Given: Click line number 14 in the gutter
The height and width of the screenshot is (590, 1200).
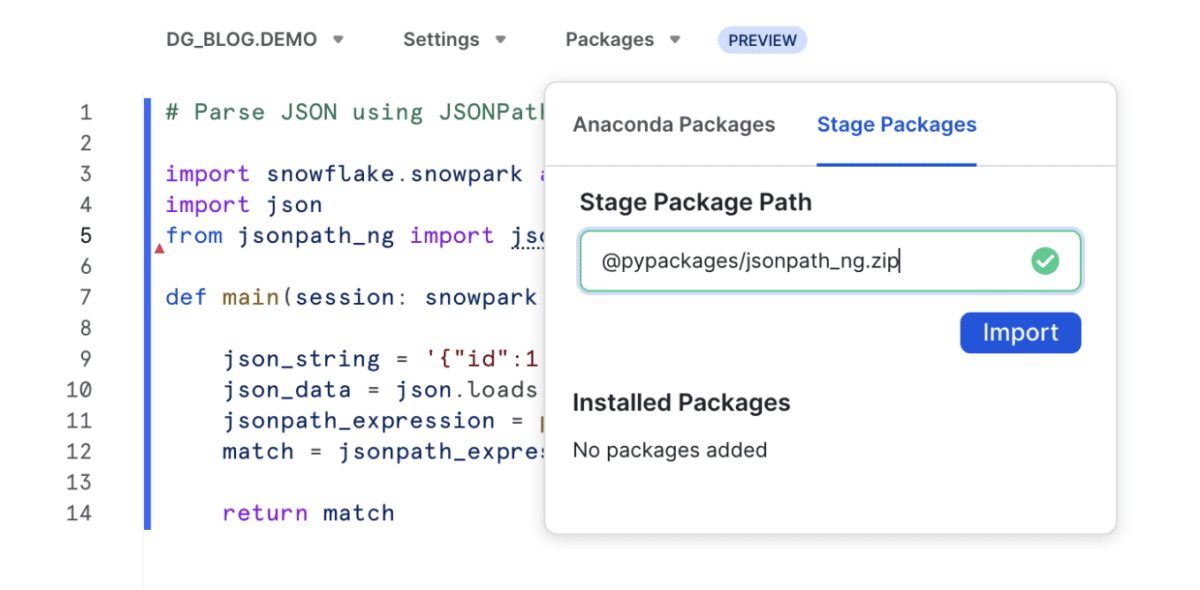Looking at the screenshot, I should pyautogui.click(x=79, y=514).
